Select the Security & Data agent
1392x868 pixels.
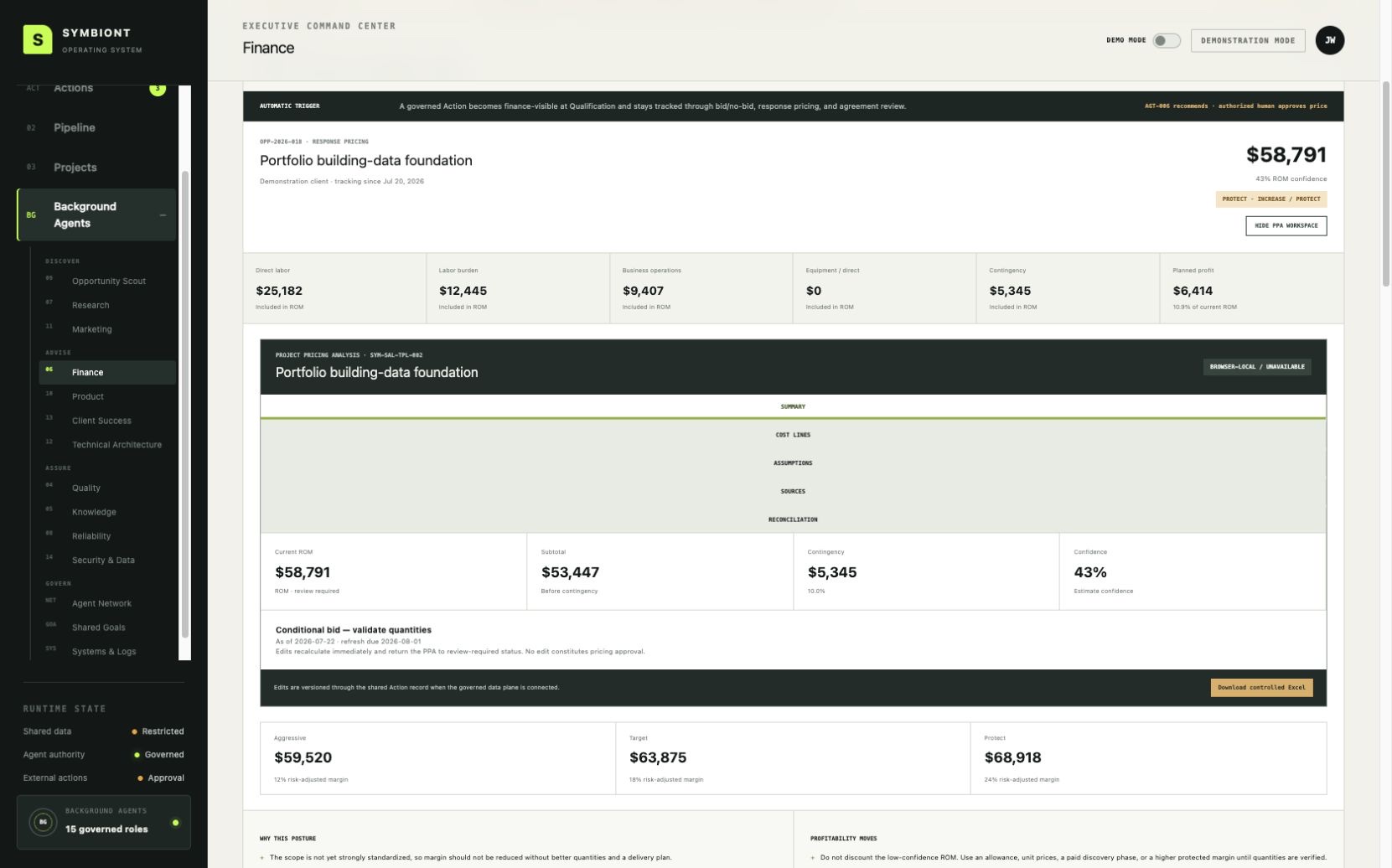click(108, 561)
